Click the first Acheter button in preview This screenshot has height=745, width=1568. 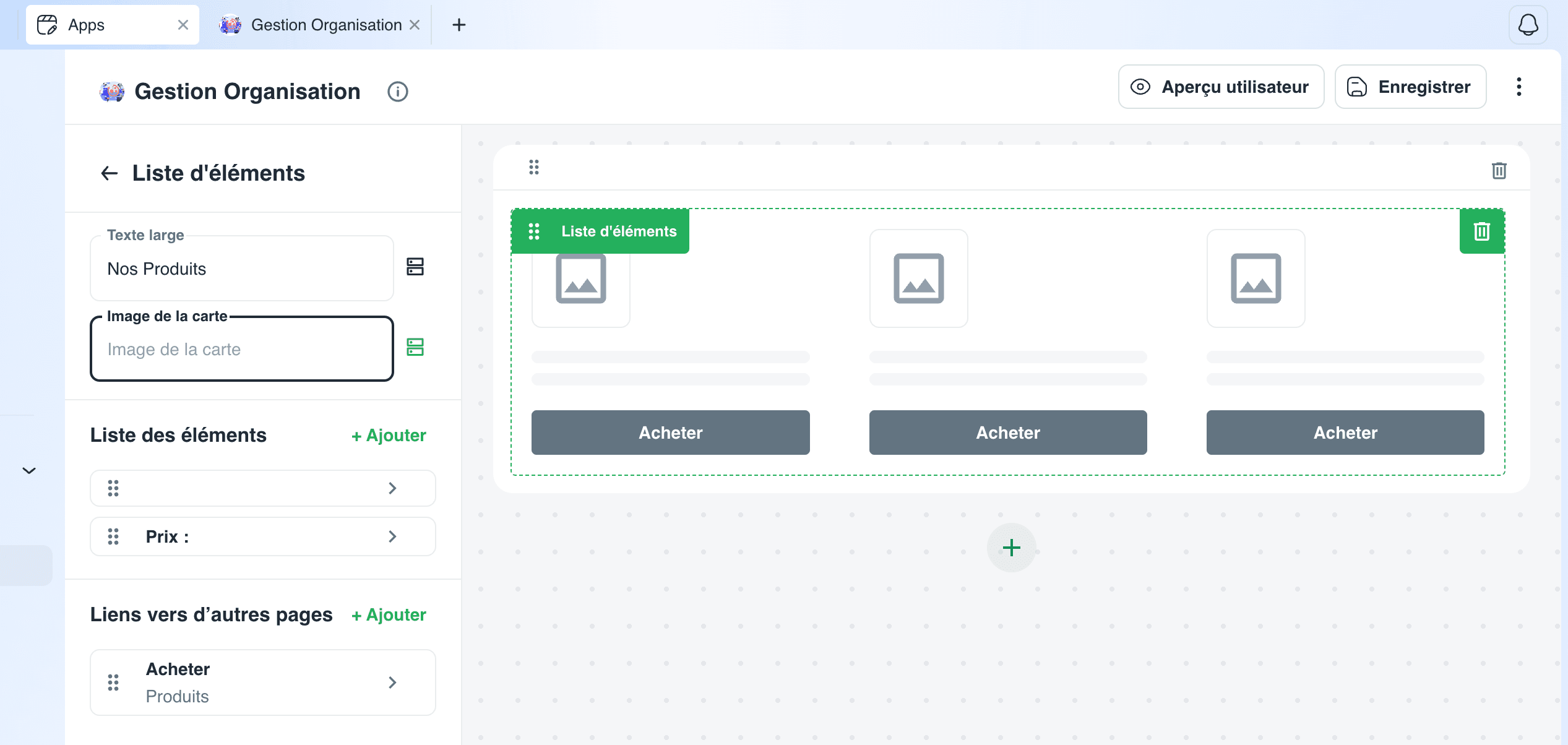click(670, 433)
